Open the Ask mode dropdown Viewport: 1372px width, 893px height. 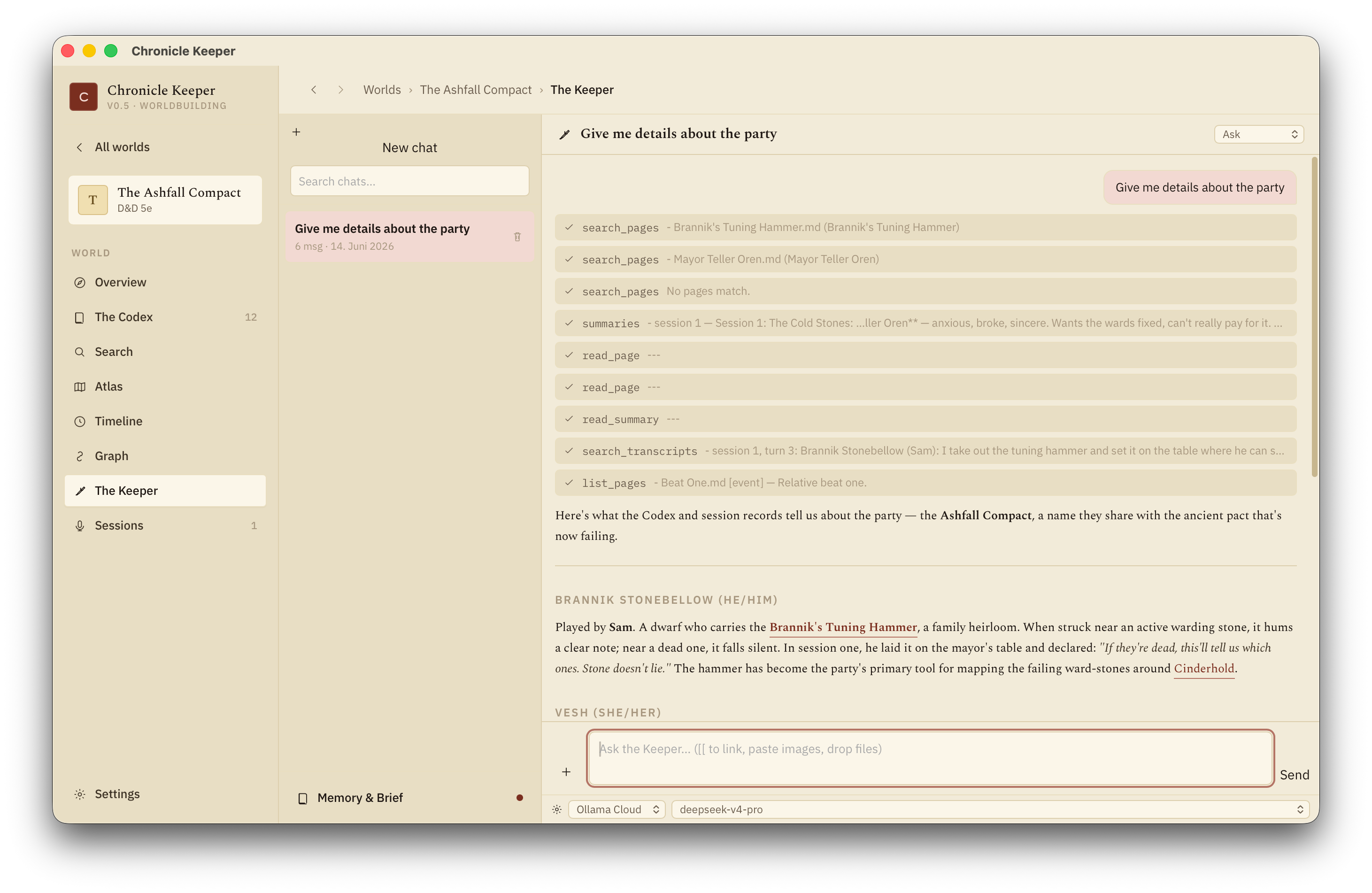point(1258,134)
